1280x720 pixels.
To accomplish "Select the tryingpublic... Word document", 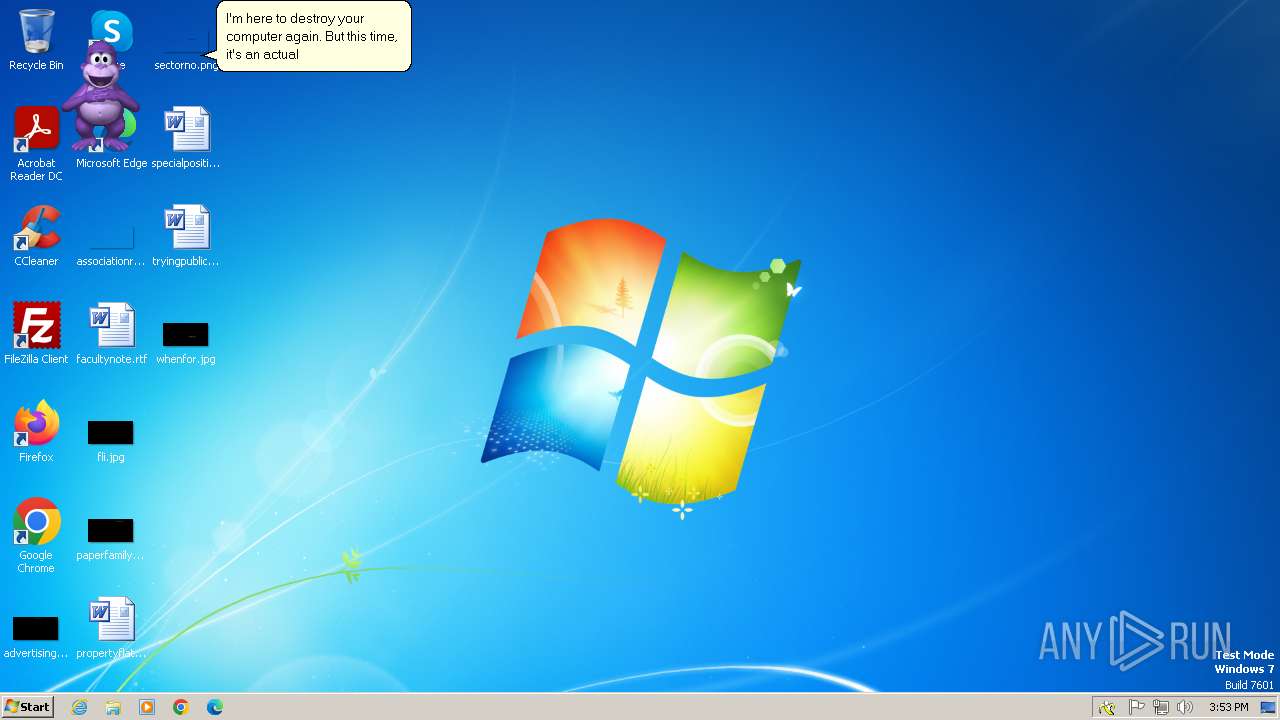I will coord(186,236).
